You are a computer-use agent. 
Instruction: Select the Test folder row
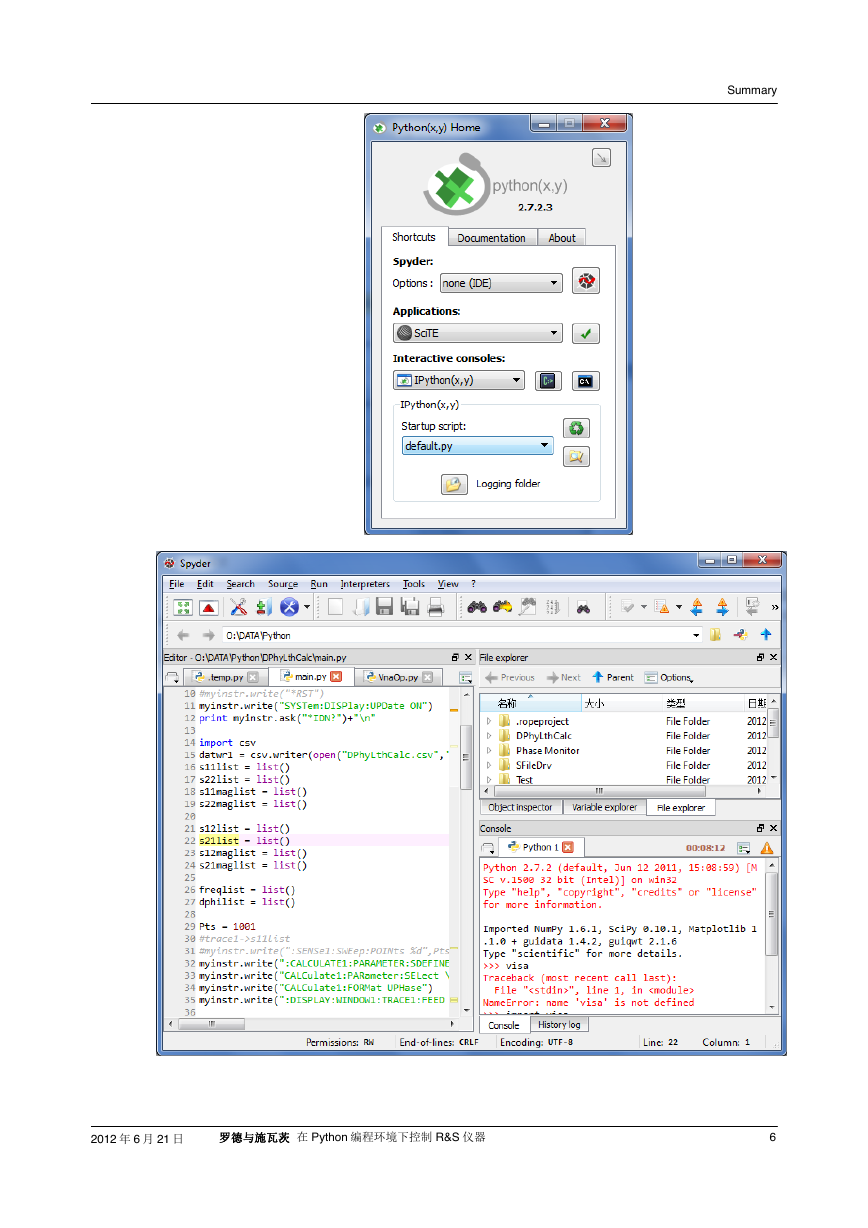623,780
